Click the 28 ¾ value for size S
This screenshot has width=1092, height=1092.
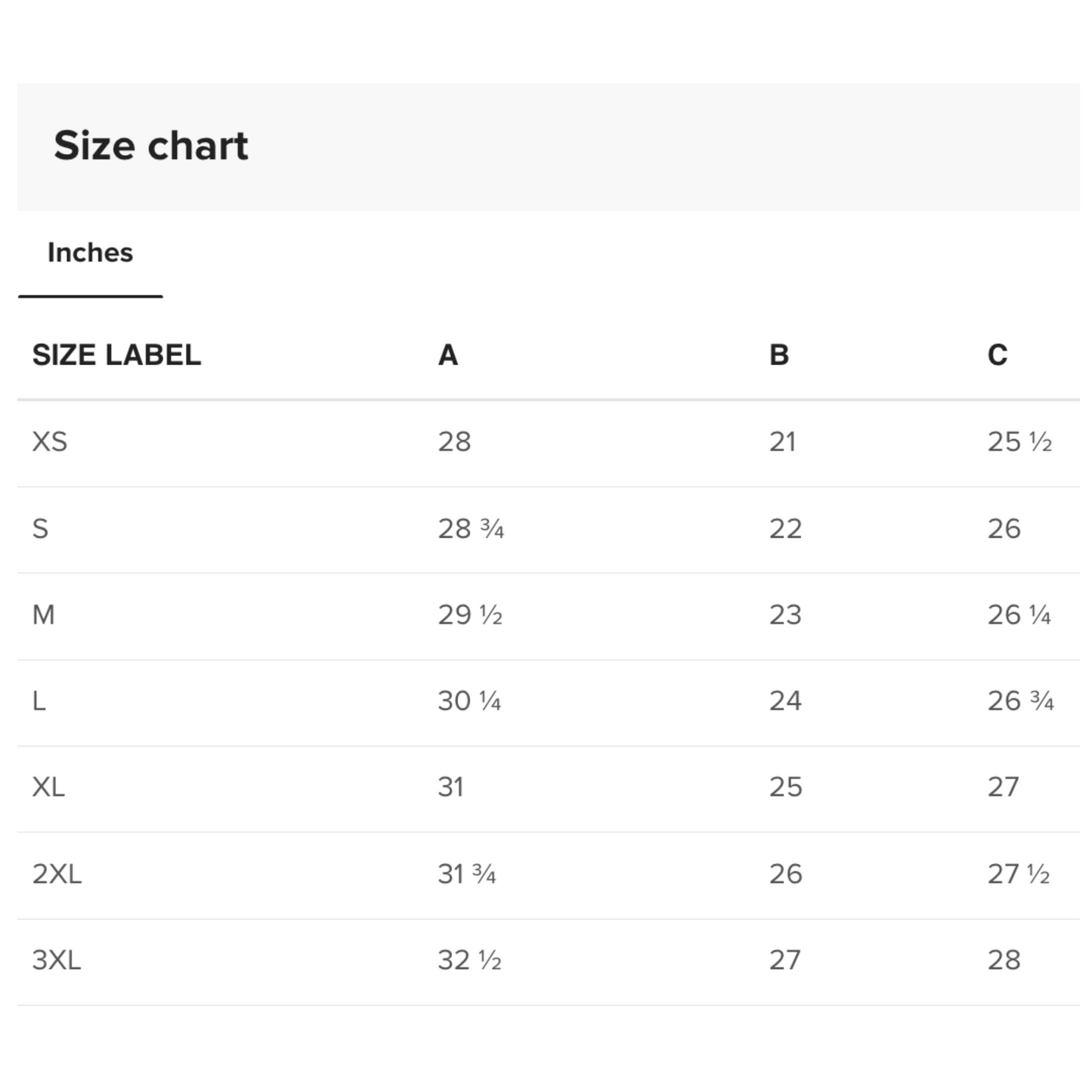coord(471,529)
